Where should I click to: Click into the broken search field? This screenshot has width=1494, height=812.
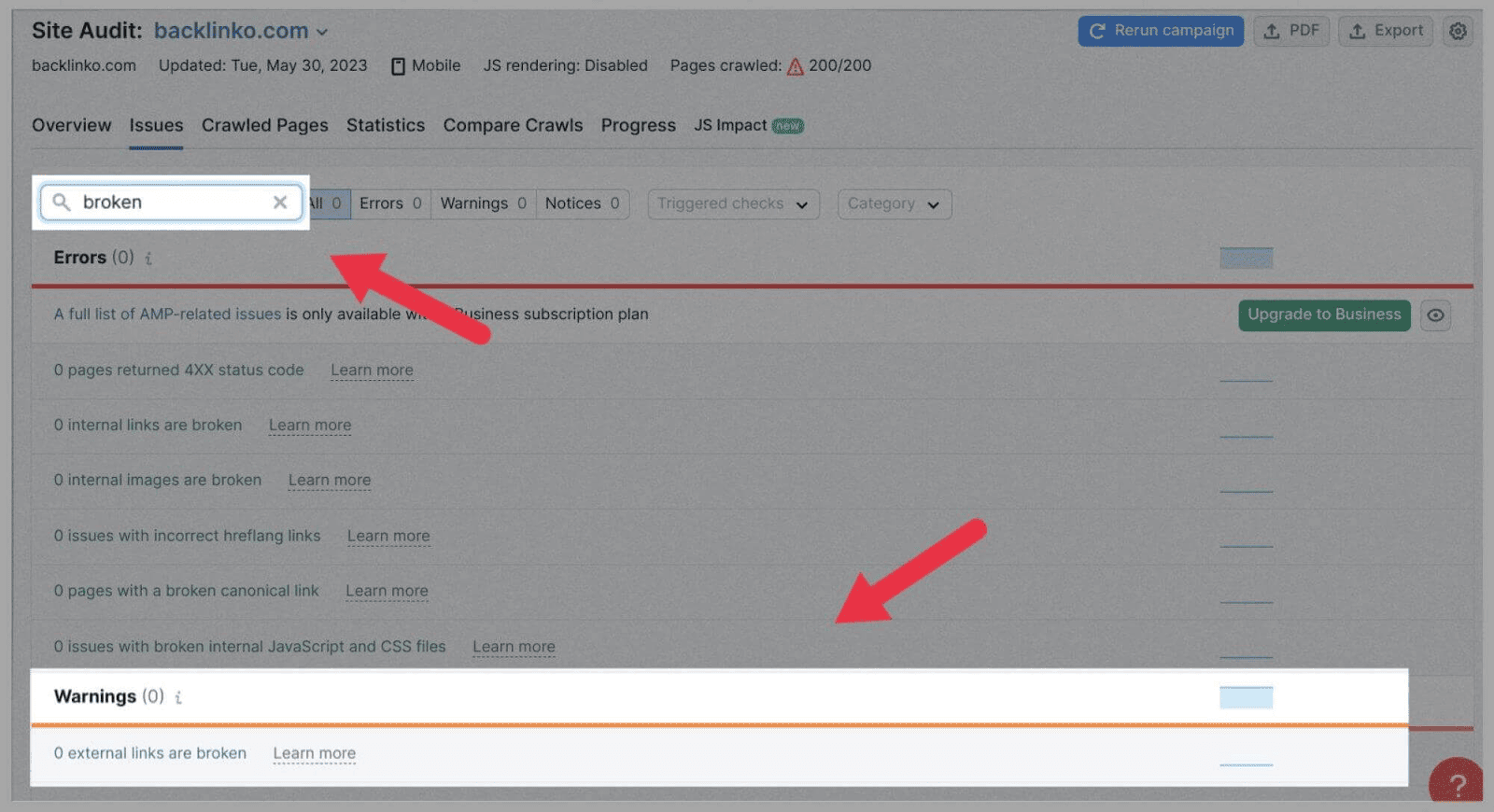(173, 203)
